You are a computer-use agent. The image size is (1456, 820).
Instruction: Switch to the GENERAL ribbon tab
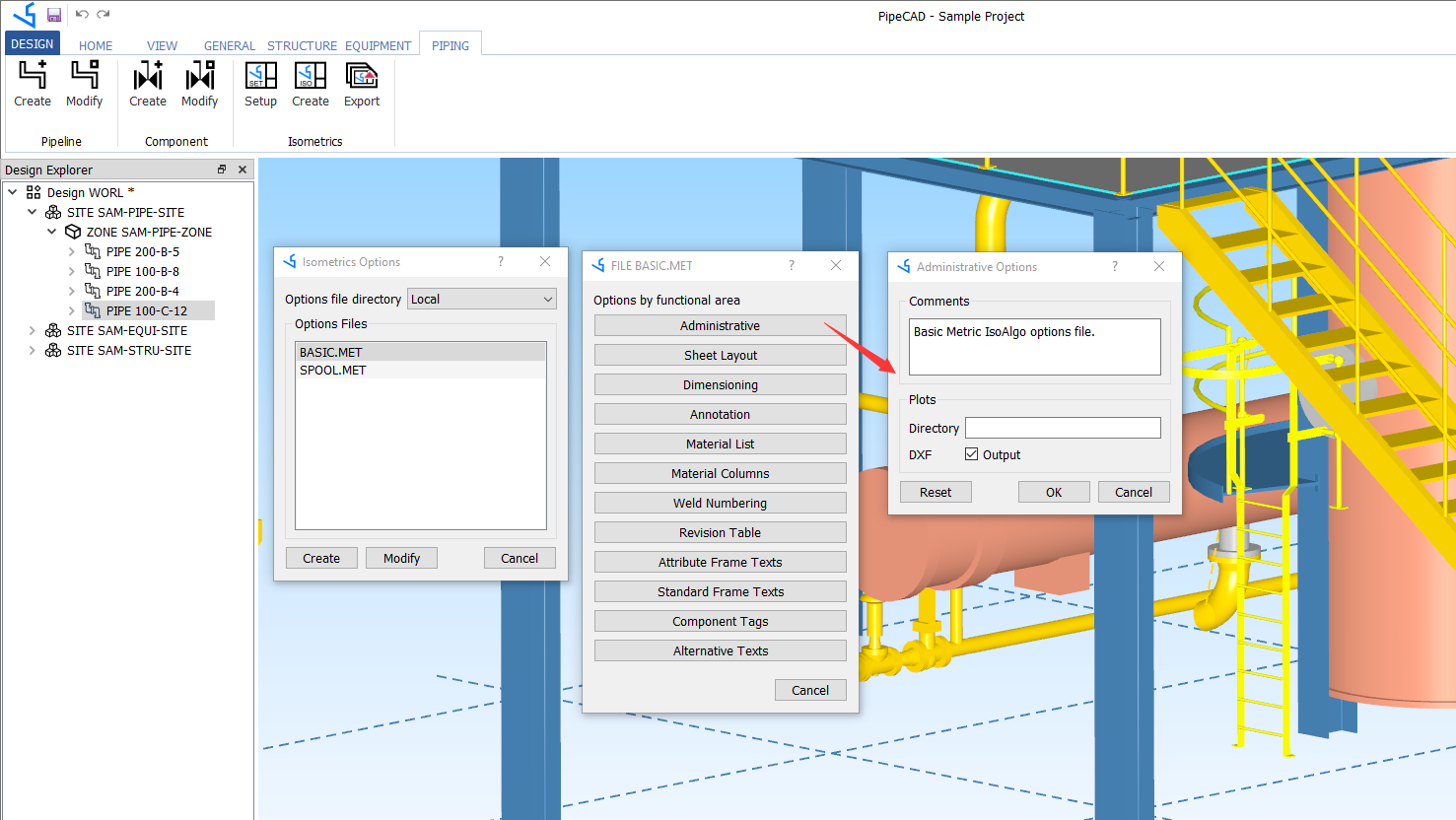coord(230,45)
